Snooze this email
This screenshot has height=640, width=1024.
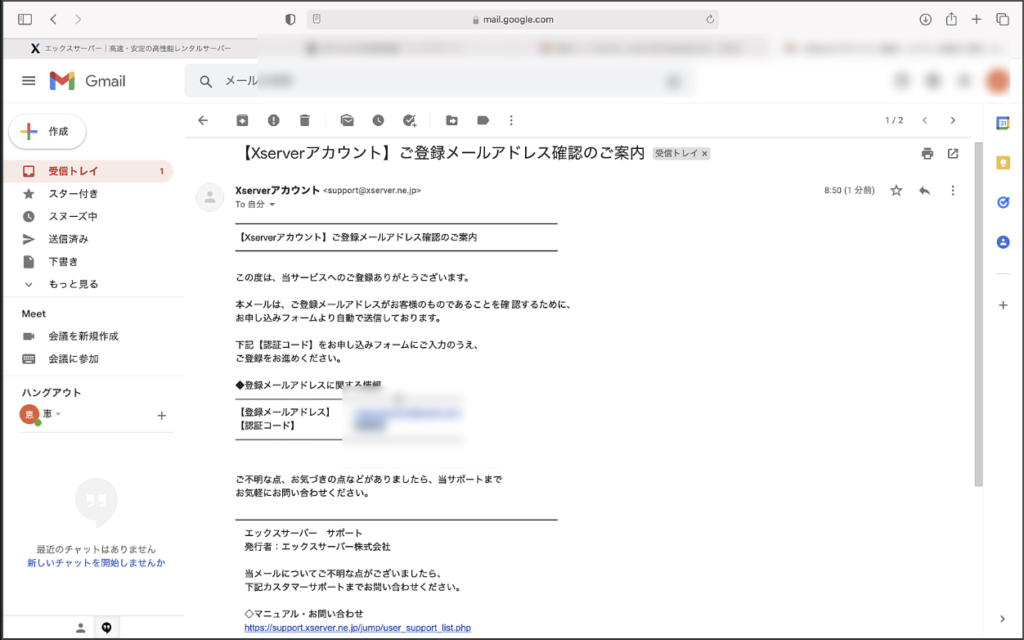pos(378,120)
